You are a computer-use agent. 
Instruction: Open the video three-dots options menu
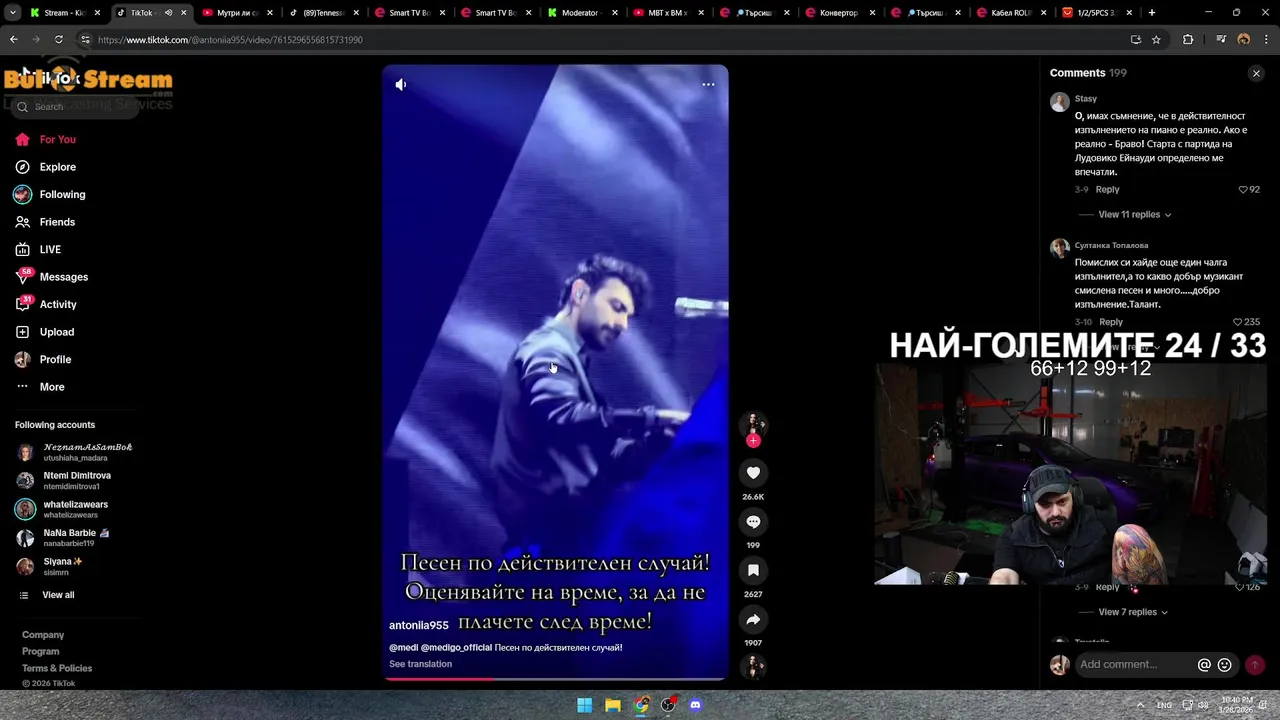coord(708,85)
